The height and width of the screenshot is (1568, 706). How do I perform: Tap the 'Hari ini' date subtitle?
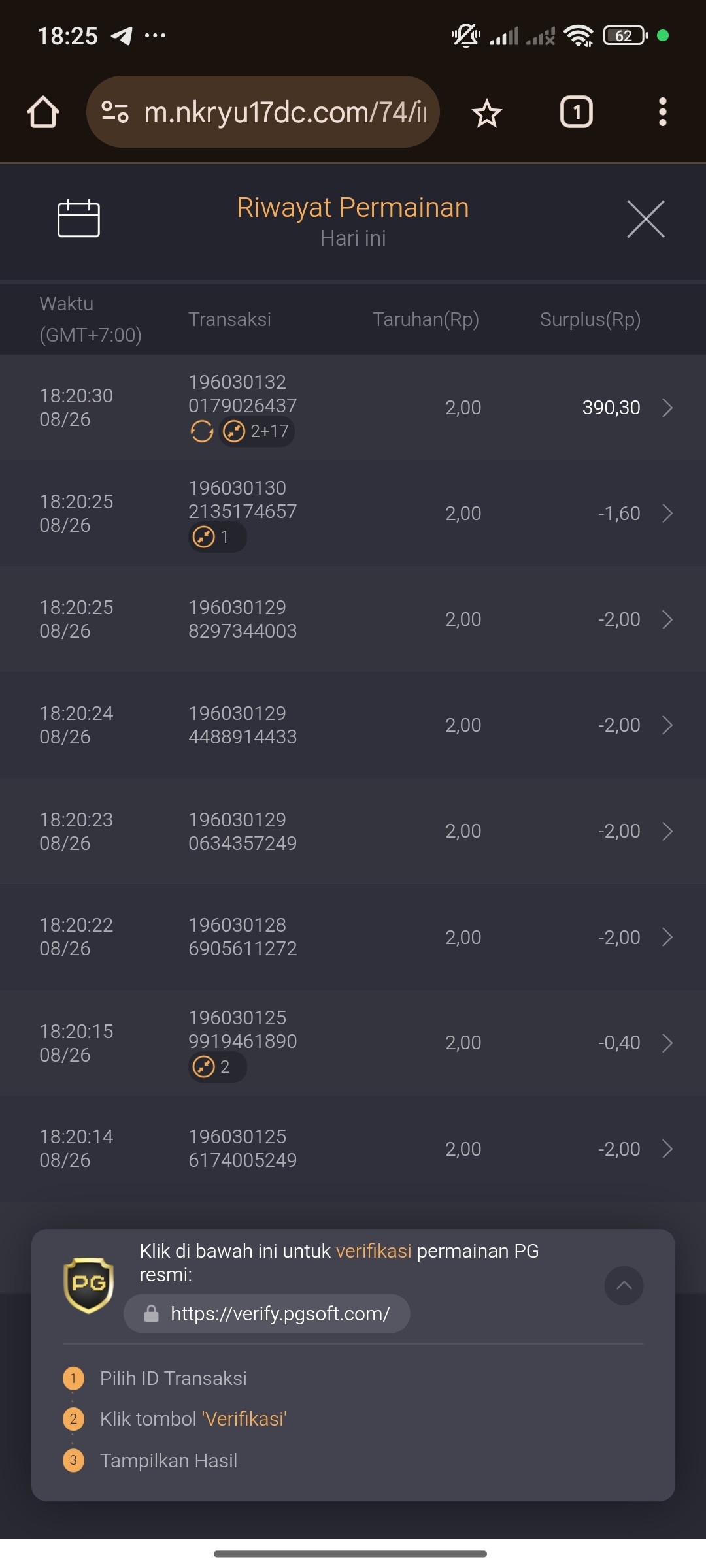point(353,238)
